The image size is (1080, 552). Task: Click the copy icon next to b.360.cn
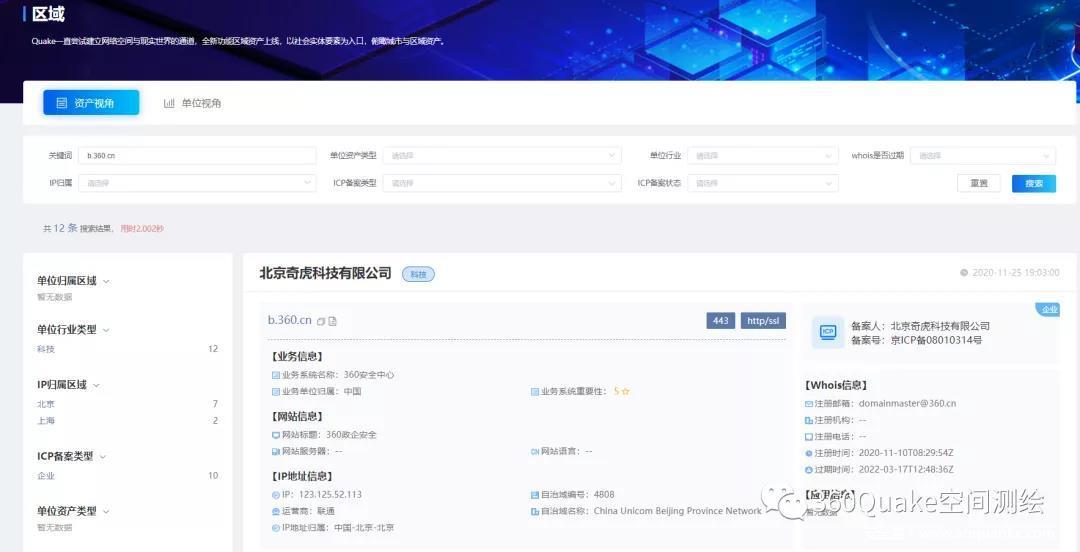point(321,321)
